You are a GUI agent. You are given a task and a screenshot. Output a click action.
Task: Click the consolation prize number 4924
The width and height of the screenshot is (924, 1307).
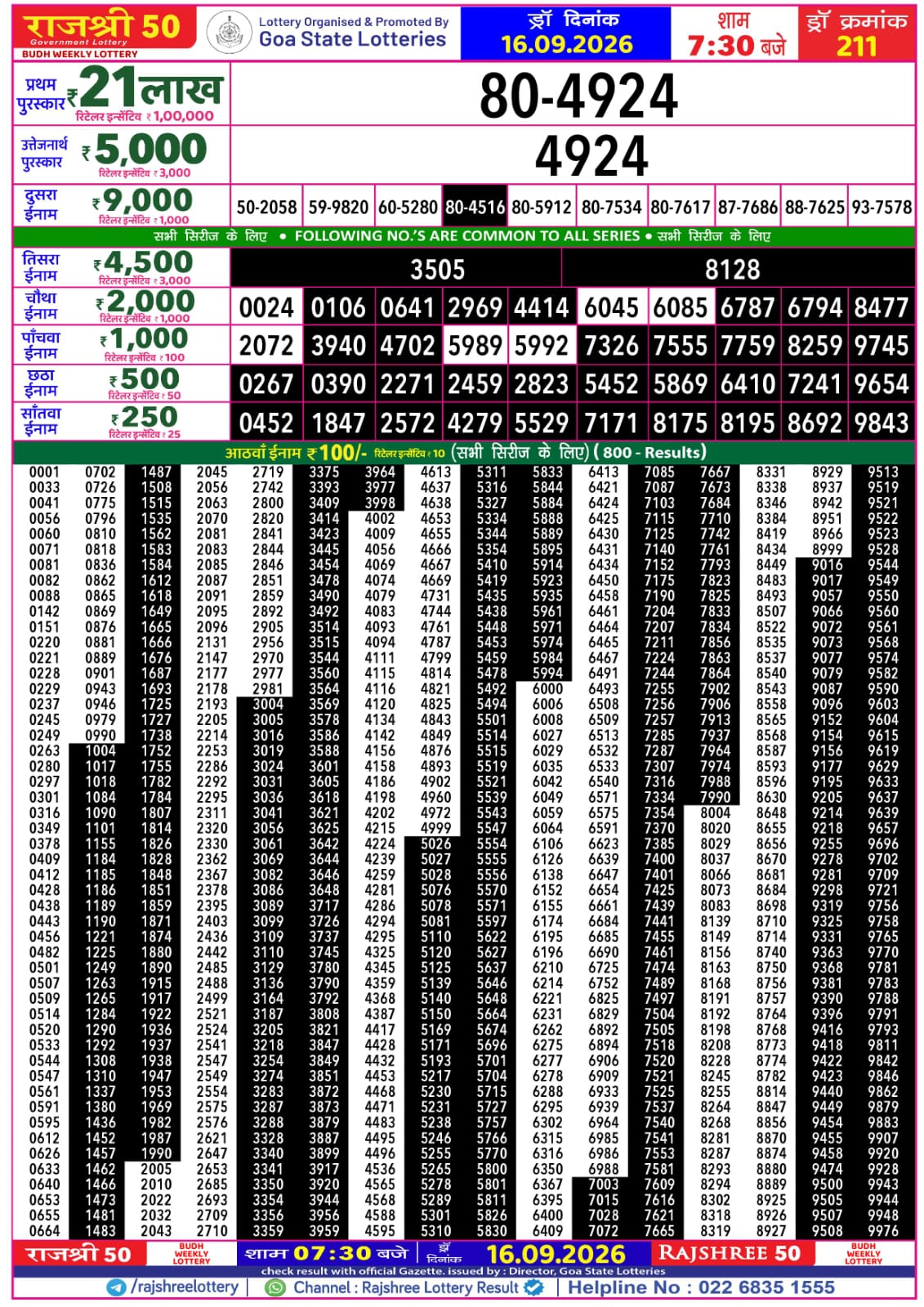[x=591, y=156]
